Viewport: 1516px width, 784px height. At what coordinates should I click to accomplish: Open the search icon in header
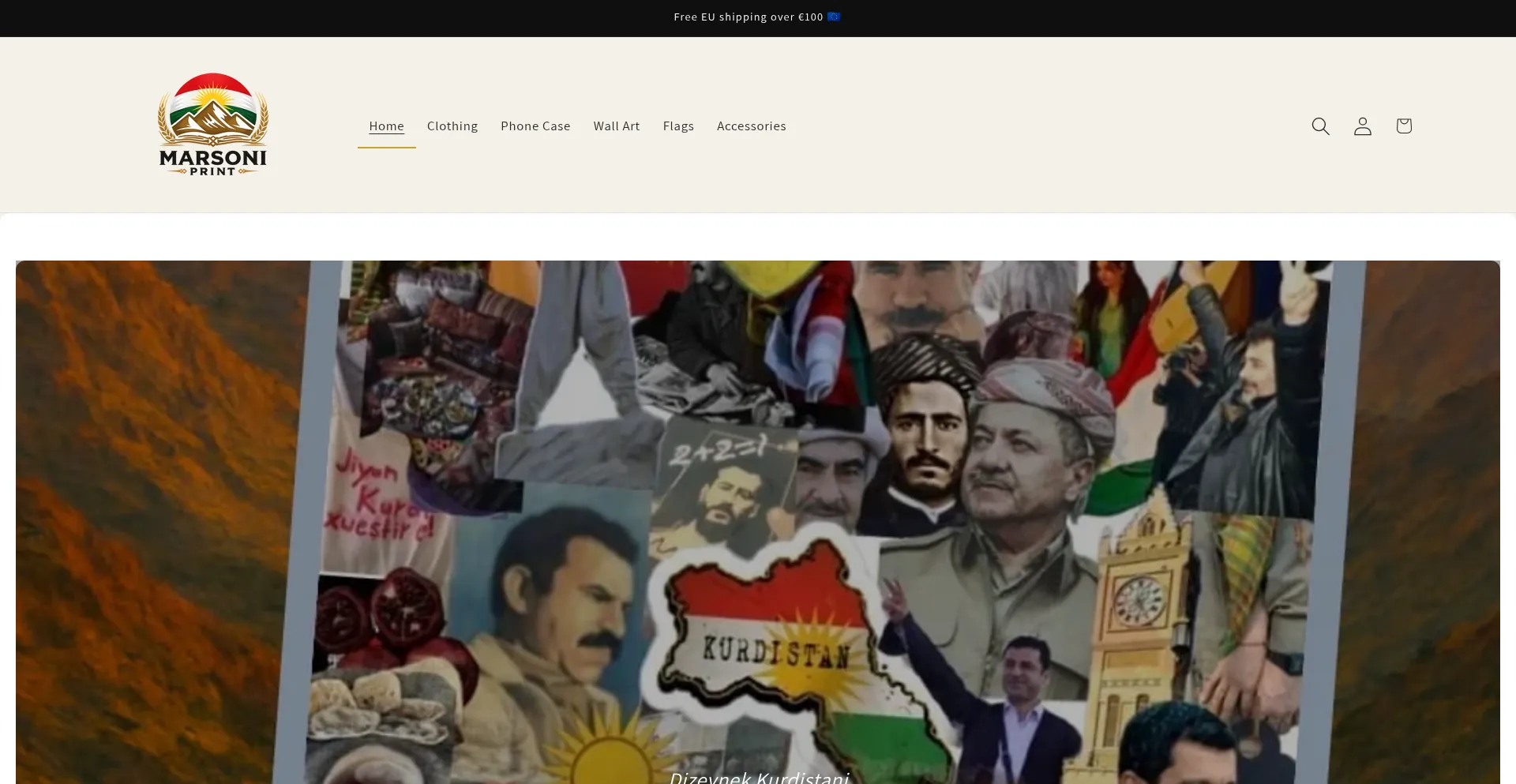point(1320,126)
